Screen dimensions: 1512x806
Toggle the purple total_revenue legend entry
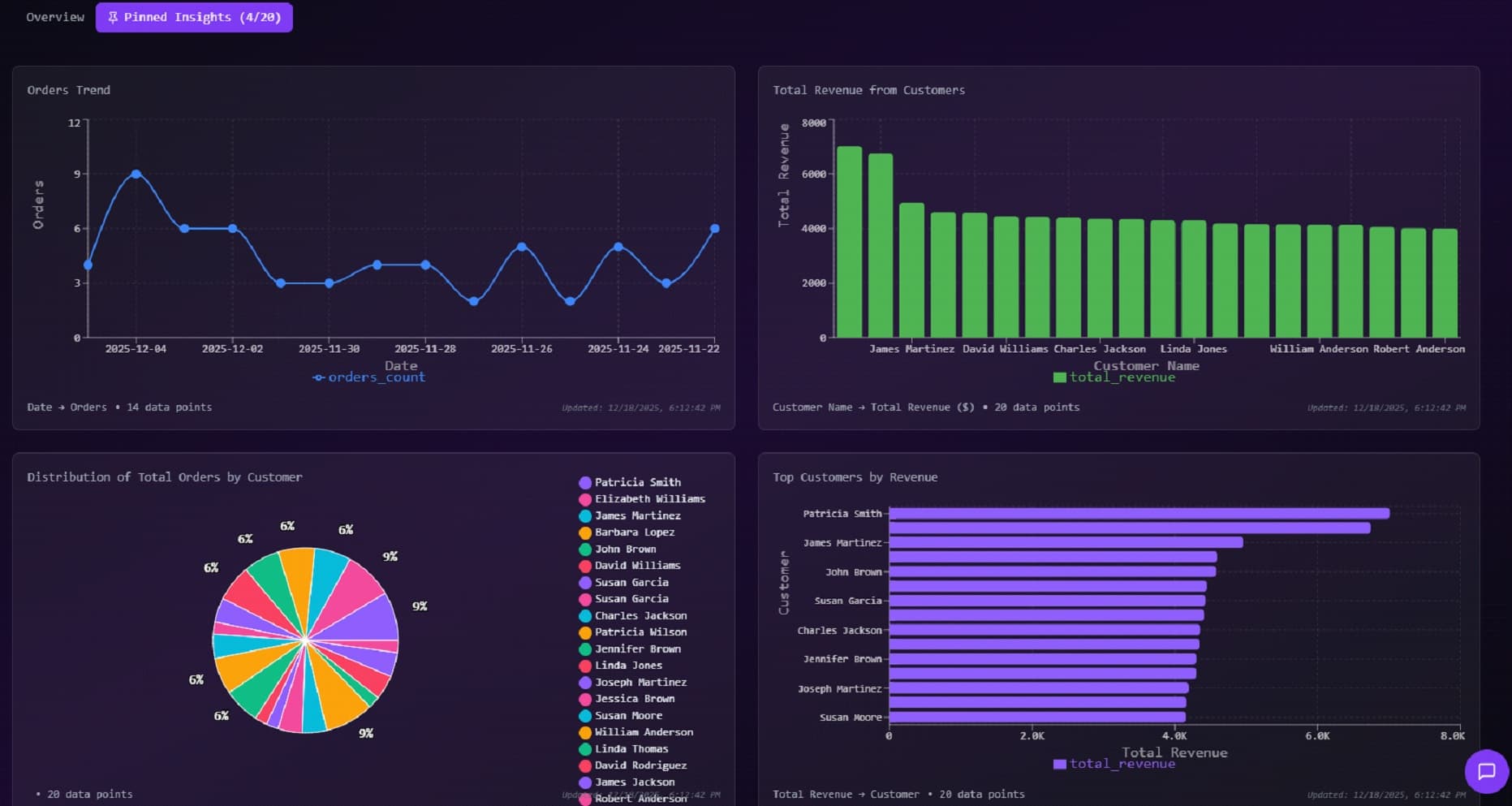[x=1114, y=764]
